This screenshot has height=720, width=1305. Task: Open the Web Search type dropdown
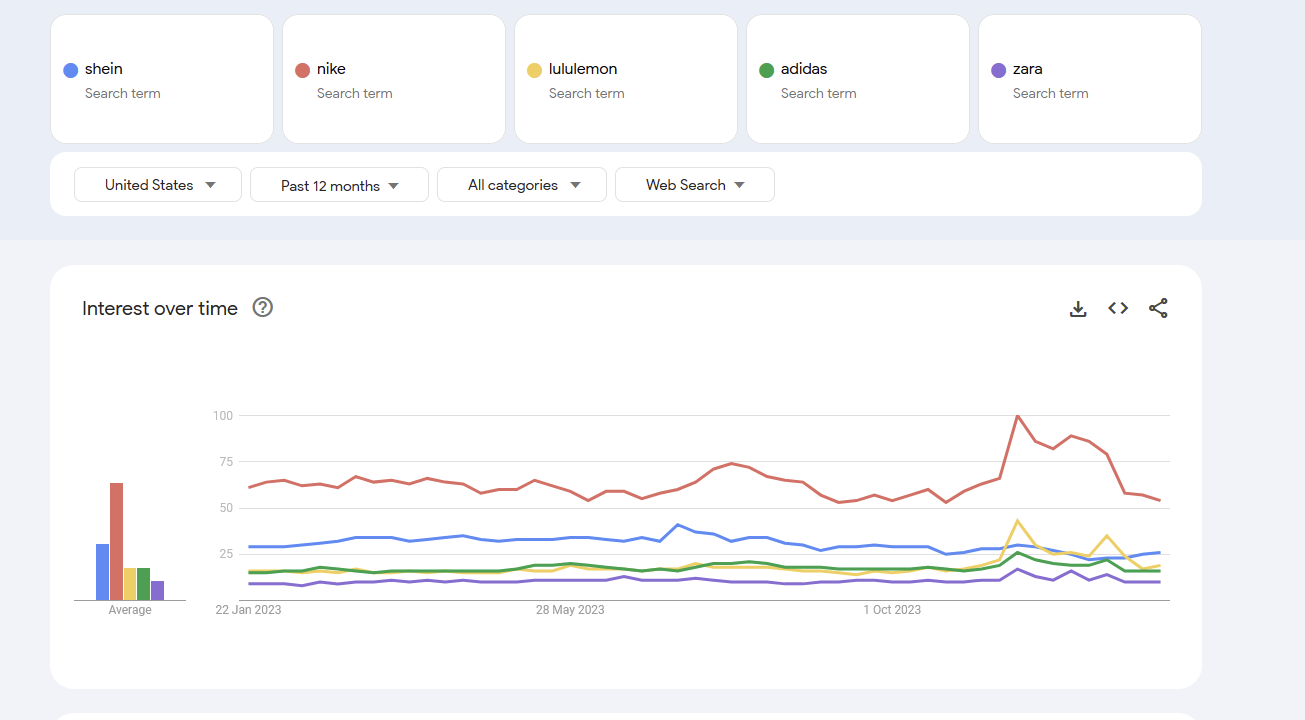695,185
